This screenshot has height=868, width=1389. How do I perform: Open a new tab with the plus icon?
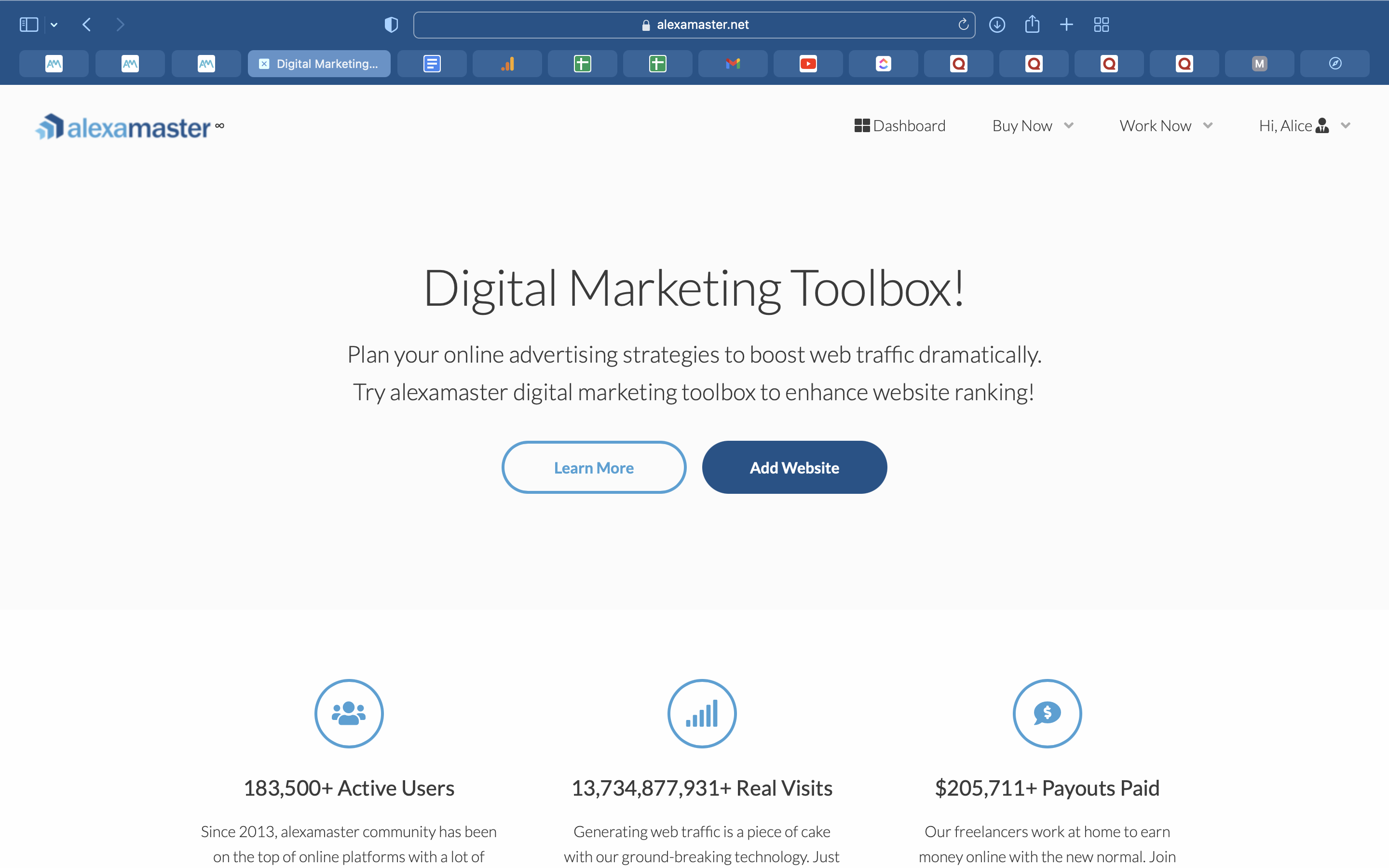point(1066,25)
